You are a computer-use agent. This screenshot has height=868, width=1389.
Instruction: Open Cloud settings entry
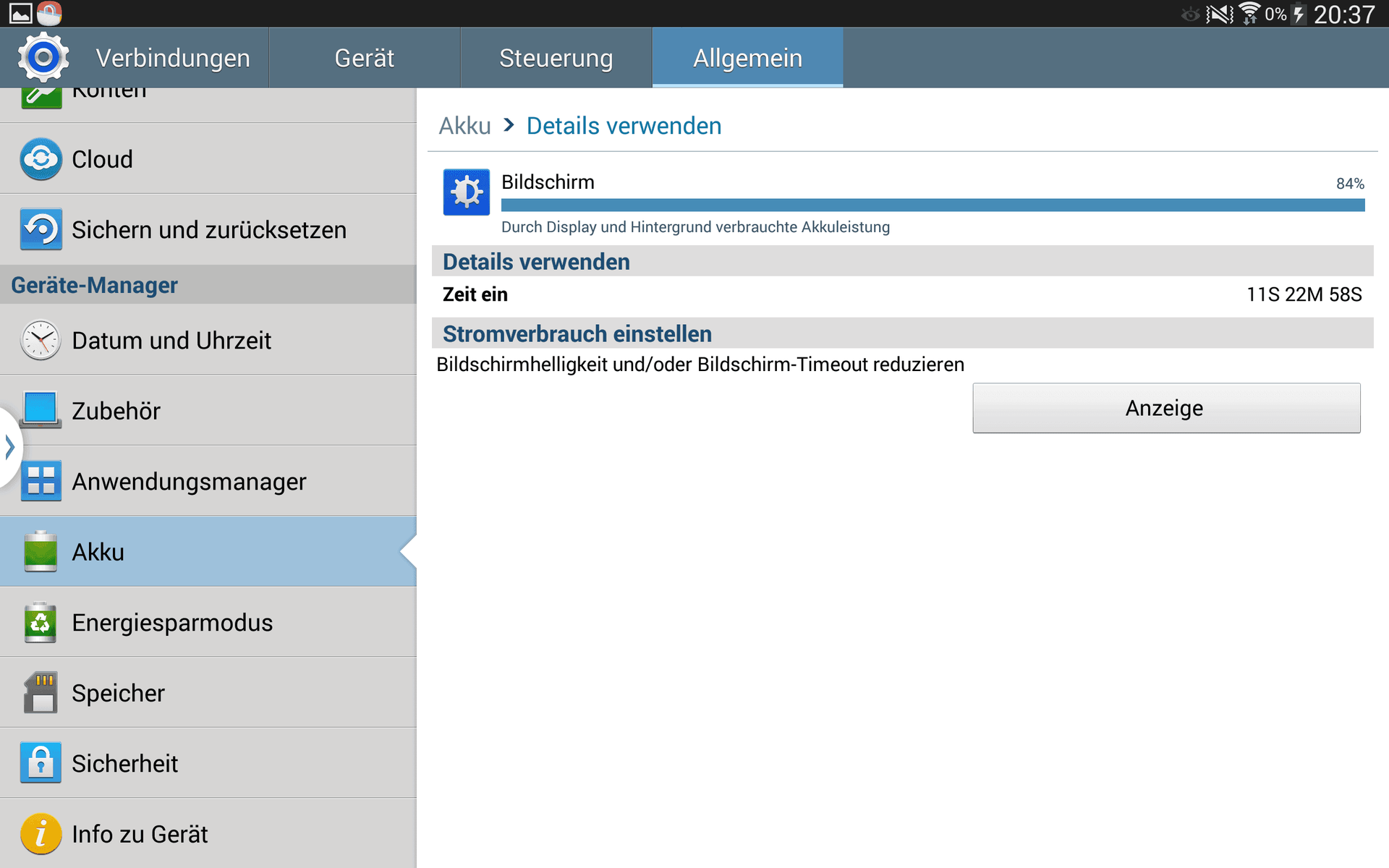(x=208, y=159)
